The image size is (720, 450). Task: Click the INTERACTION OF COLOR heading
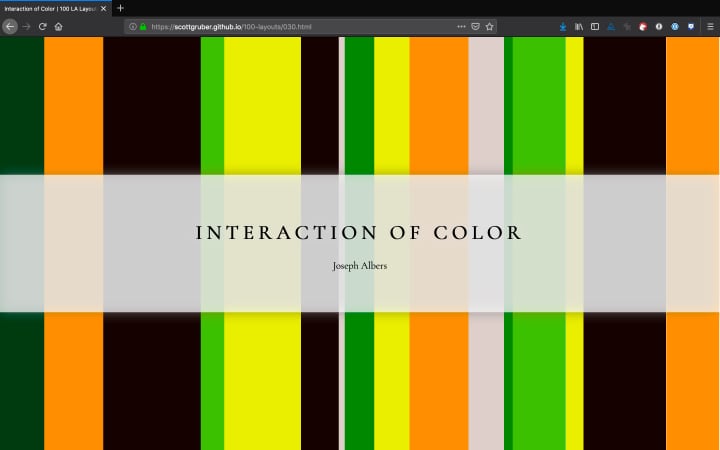(359, 233)
